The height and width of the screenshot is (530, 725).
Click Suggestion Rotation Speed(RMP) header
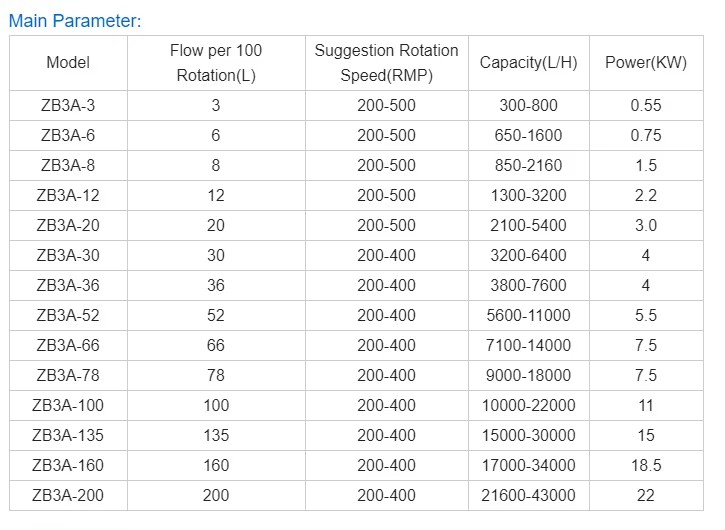coord(387,62)
